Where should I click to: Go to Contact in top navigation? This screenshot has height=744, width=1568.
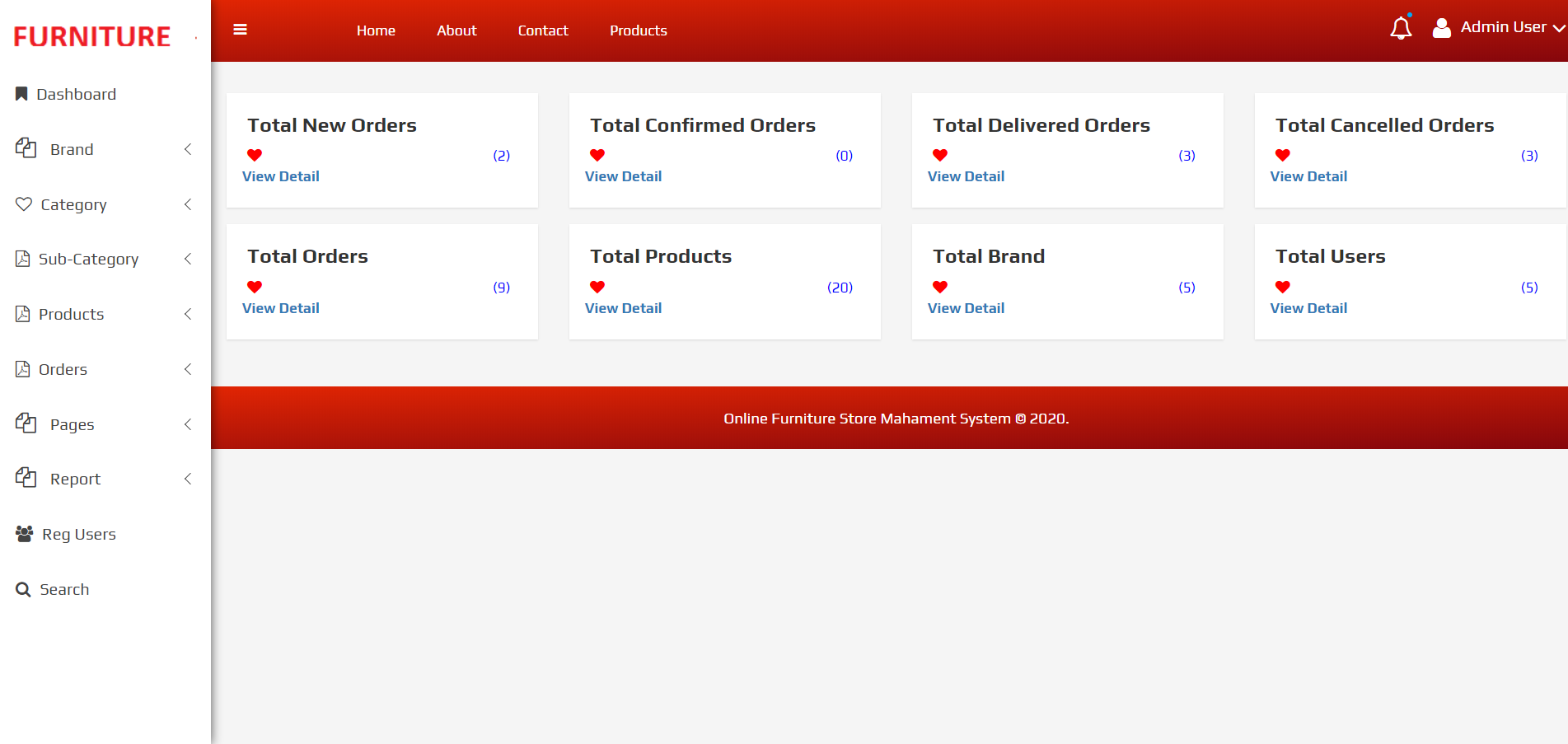[x=543, y=30]
